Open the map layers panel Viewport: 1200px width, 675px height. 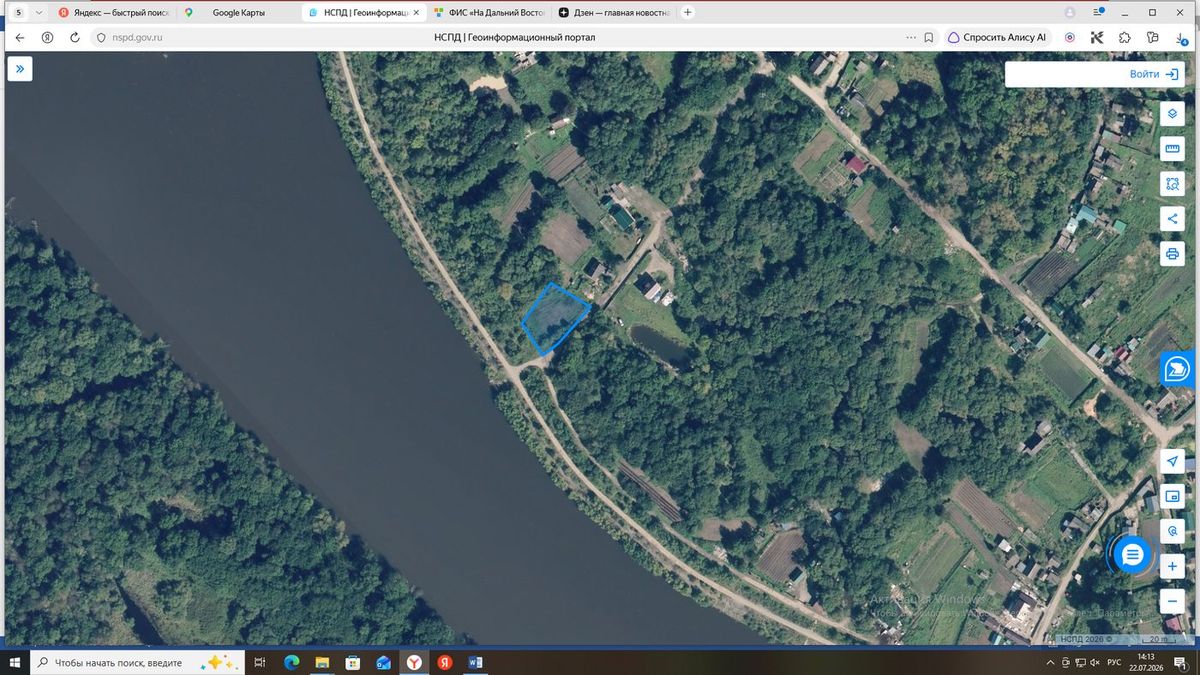[x=1172, y=114]
